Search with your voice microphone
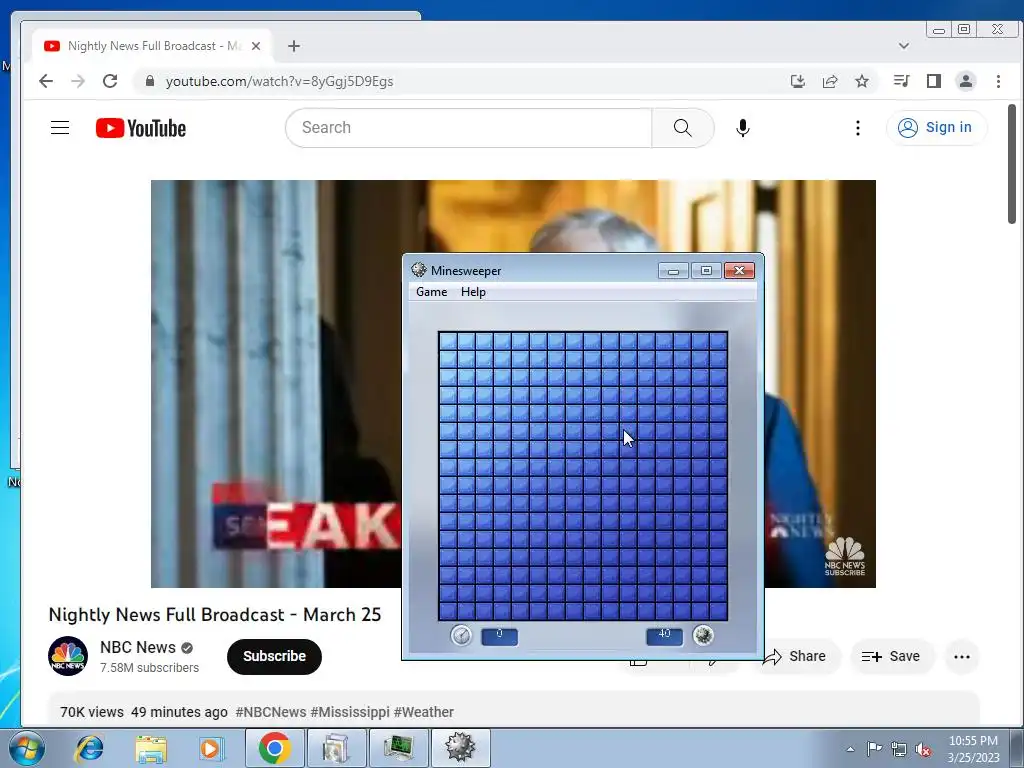 tap(743, 127)
